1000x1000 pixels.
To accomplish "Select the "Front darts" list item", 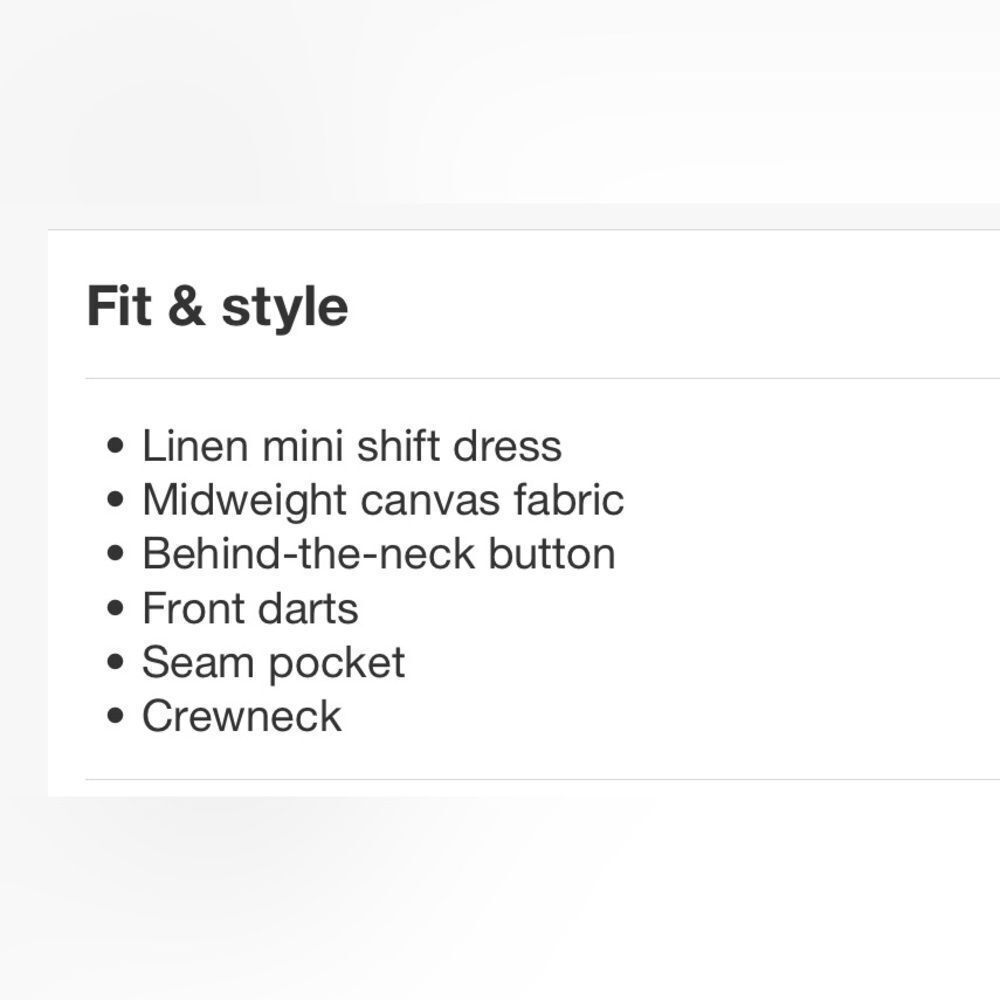I will (250, 608).
